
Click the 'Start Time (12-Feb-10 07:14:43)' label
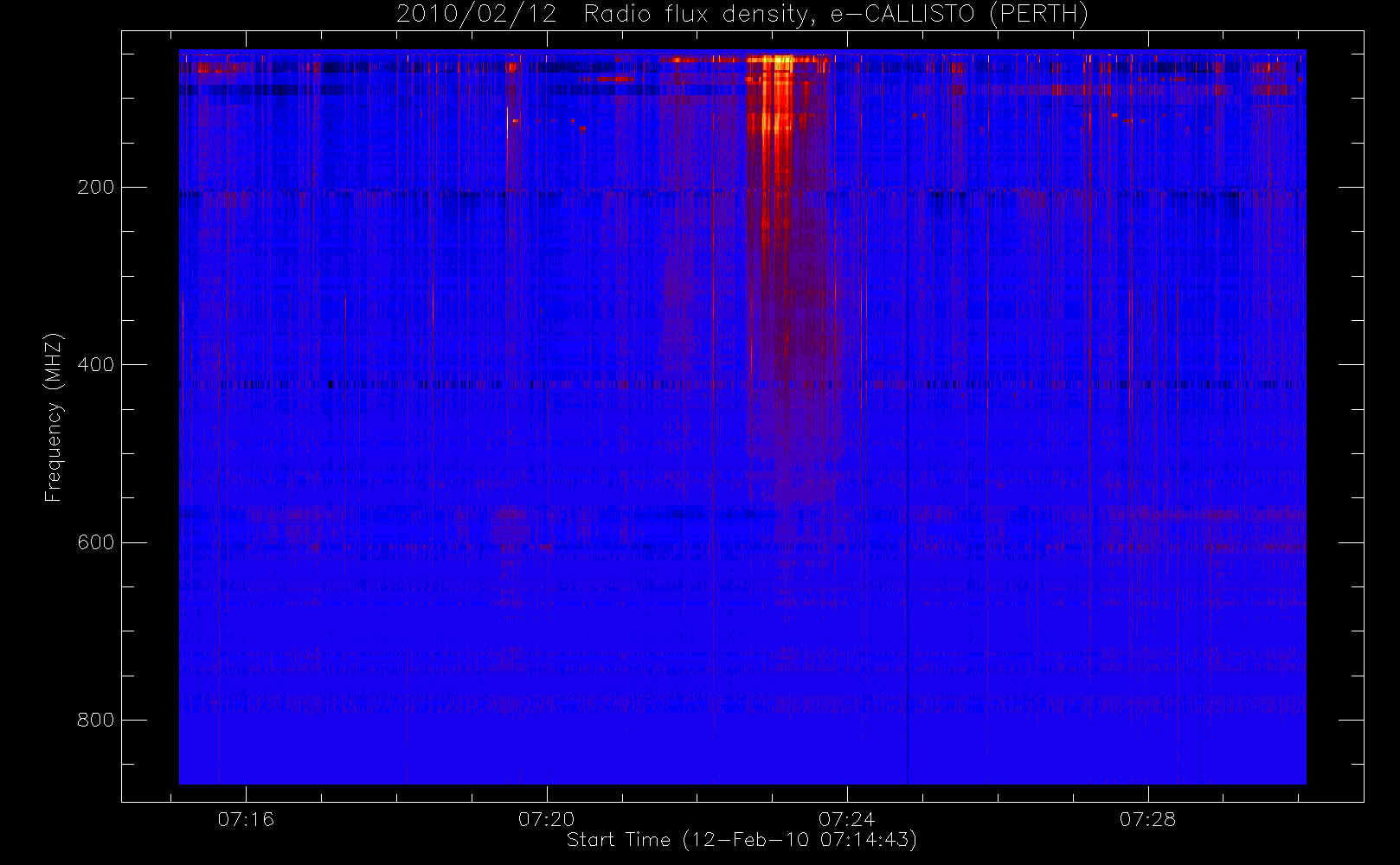(x=742, y=840)
